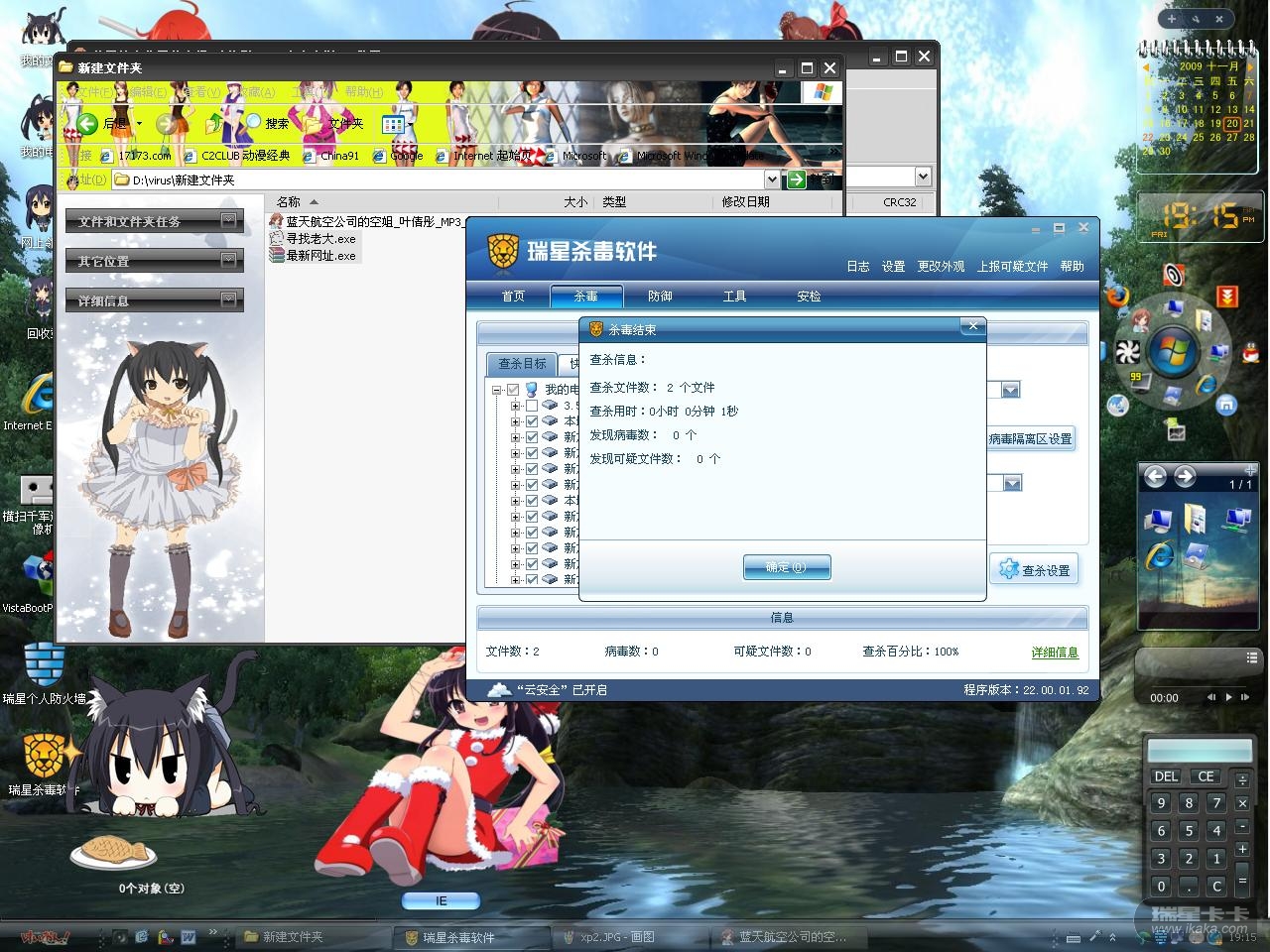Collapse the 其它位置 panel
The image size is (1270, 952).
229,260
